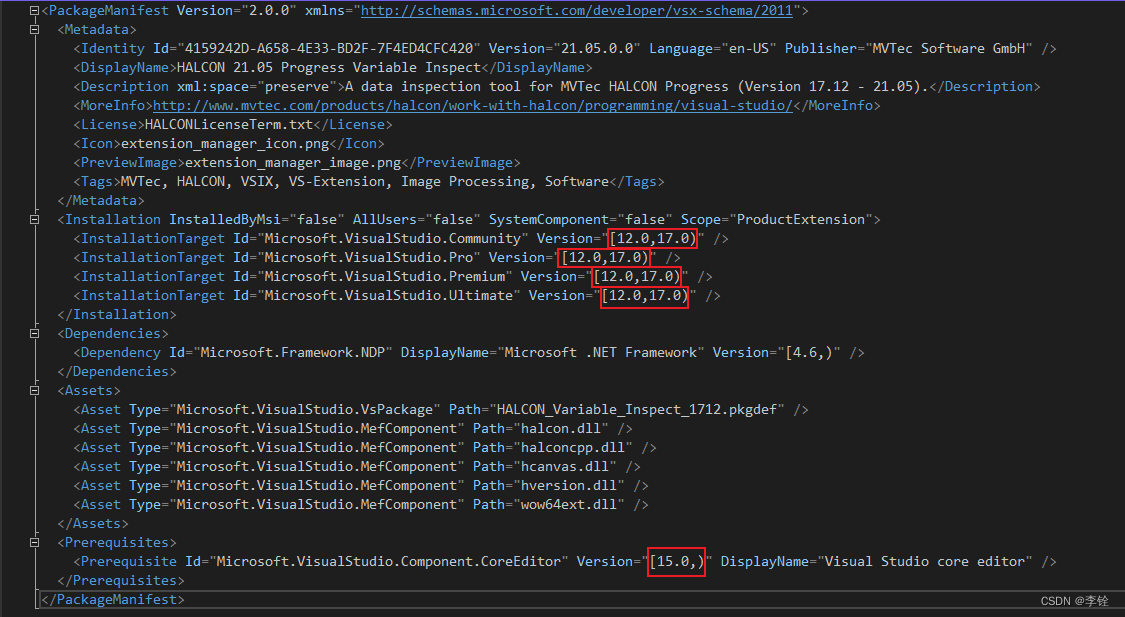Collapse the Metadata section outline box
This screenshot has width=1125, height=617.
(34, 29)
